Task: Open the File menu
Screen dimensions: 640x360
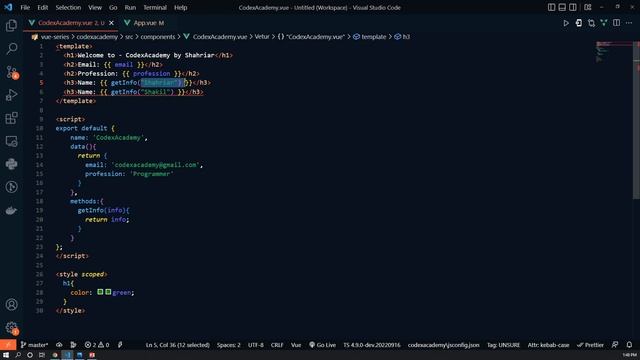Action: (x=25, y=8)
